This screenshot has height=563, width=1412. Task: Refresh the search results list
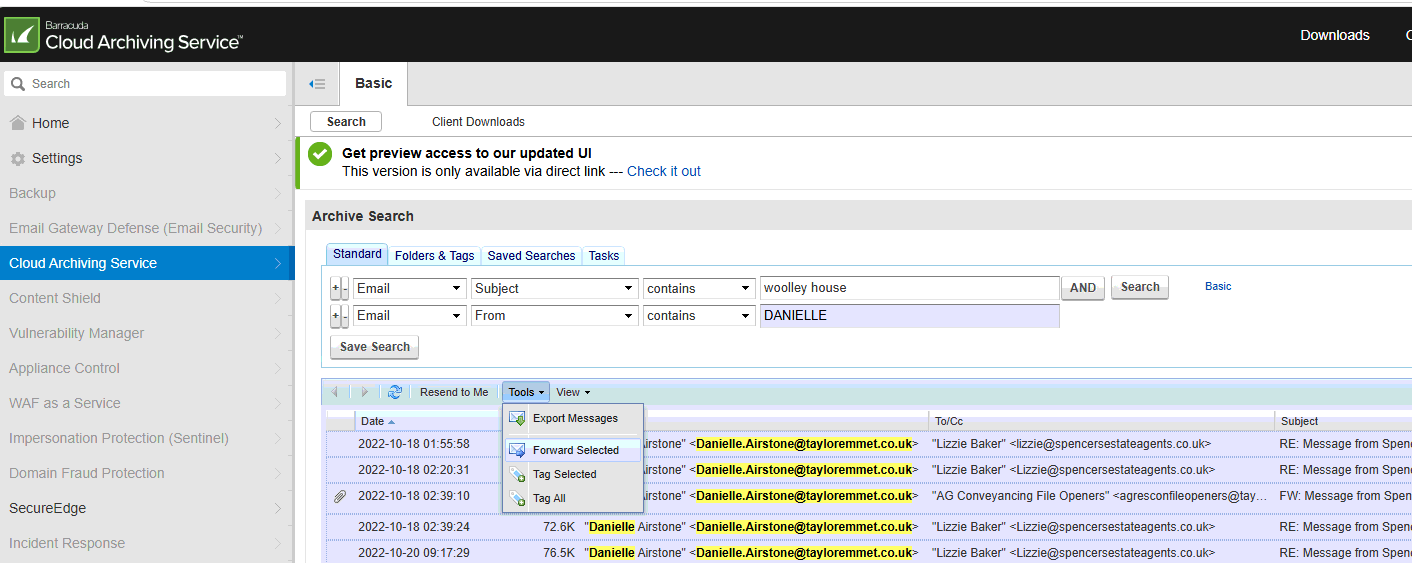coord(395,392)
